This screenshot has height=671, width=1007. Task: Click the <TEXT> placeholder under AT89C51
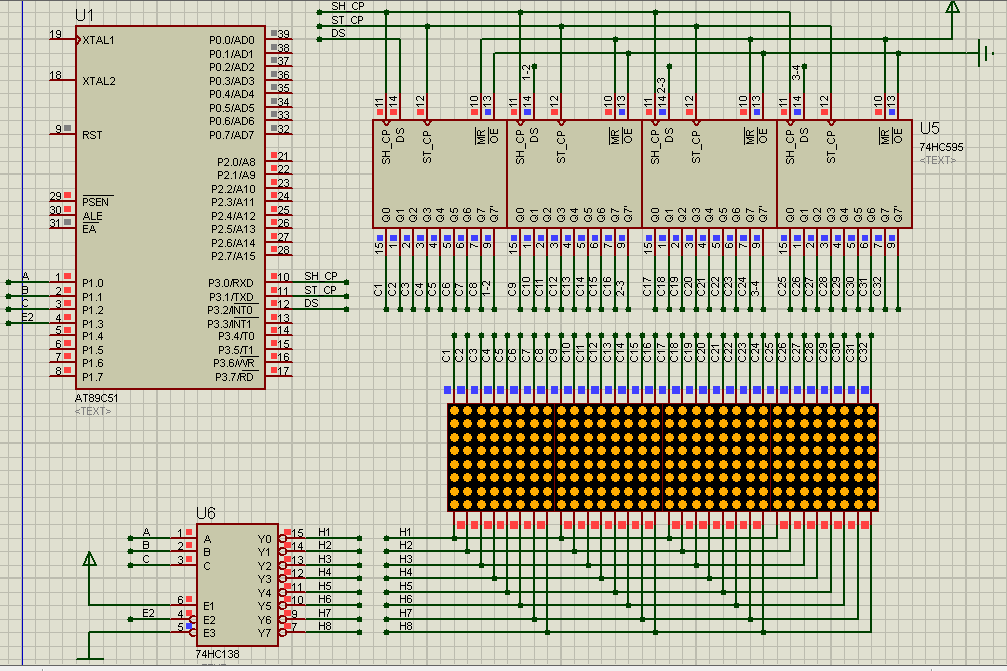click(x=93, y=411)
